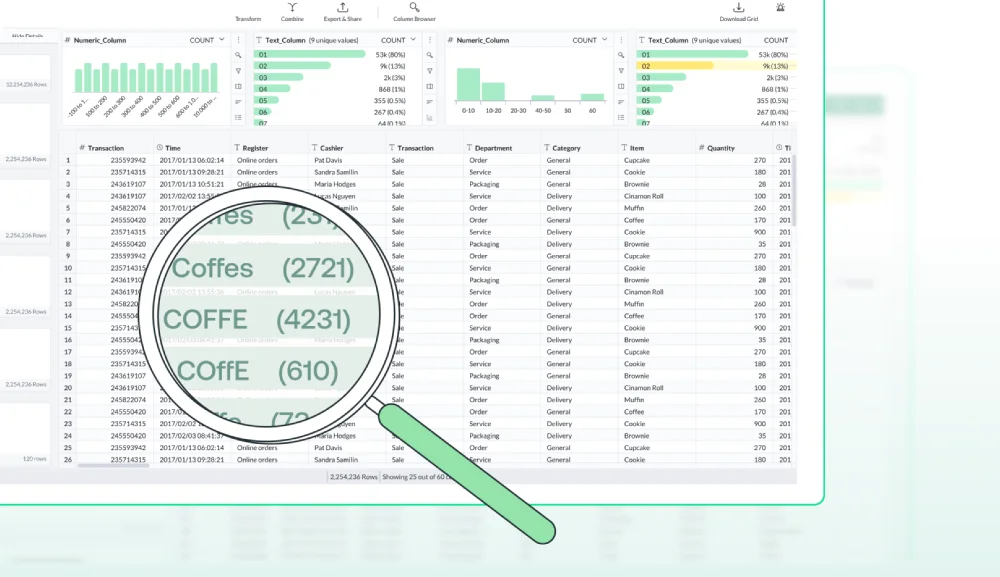Click filter funnel icon left of second Numeric_Column
The height and width of the screenshot is (577, 1000).
coord(429,71)
